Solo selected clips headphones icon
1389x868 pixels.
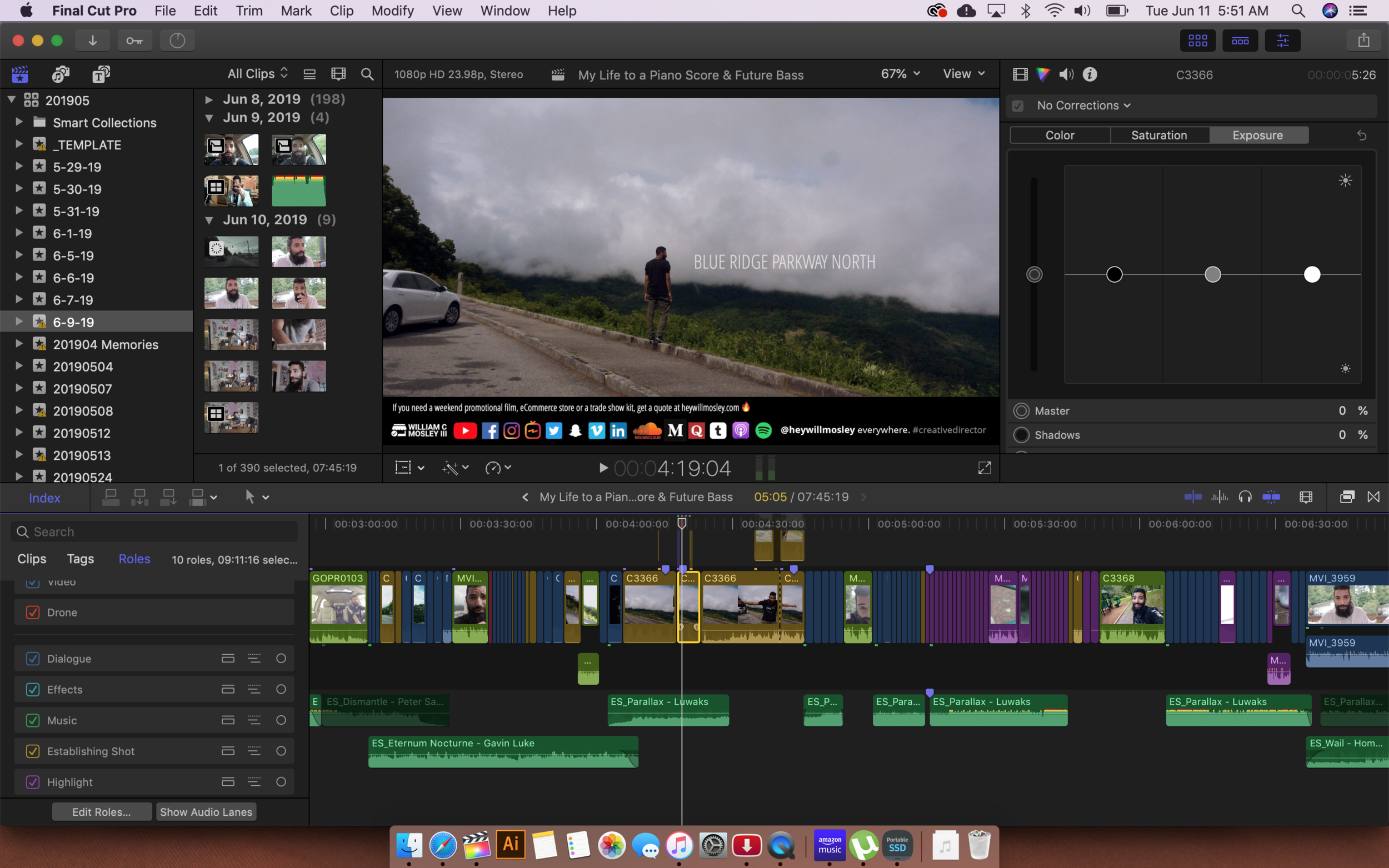pyautogui.click(x=1245, y=497)
